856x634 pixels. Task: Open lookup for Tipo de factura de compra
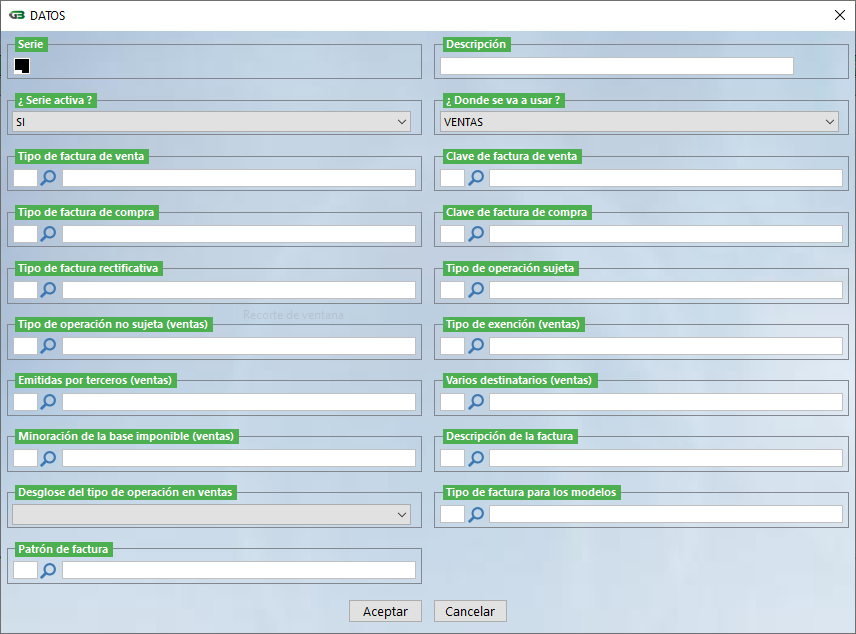coord(48,234)
